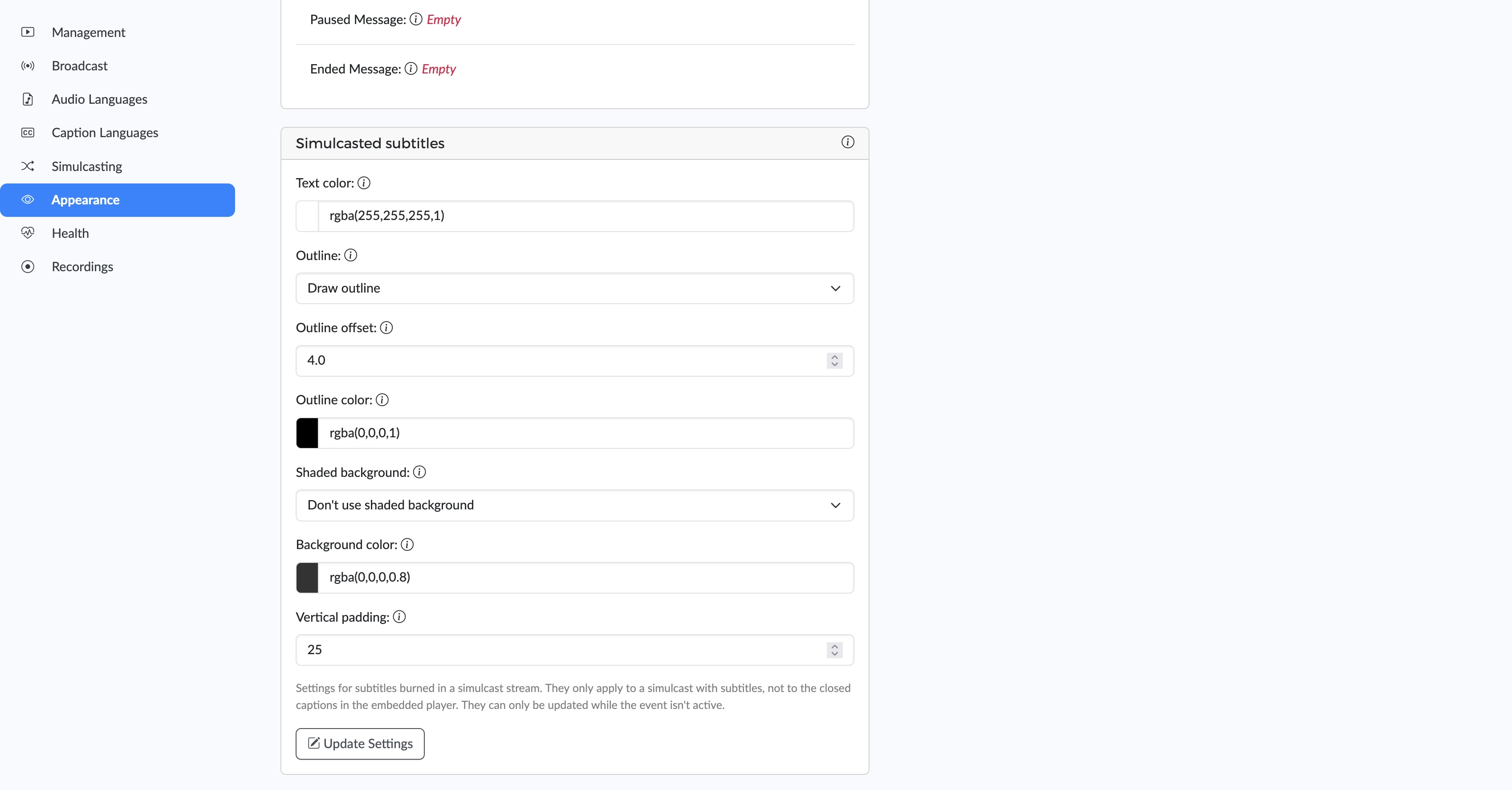This screenshot has width=1512, height=790.
Task: Click the Update Settings button
Action: 360,744
